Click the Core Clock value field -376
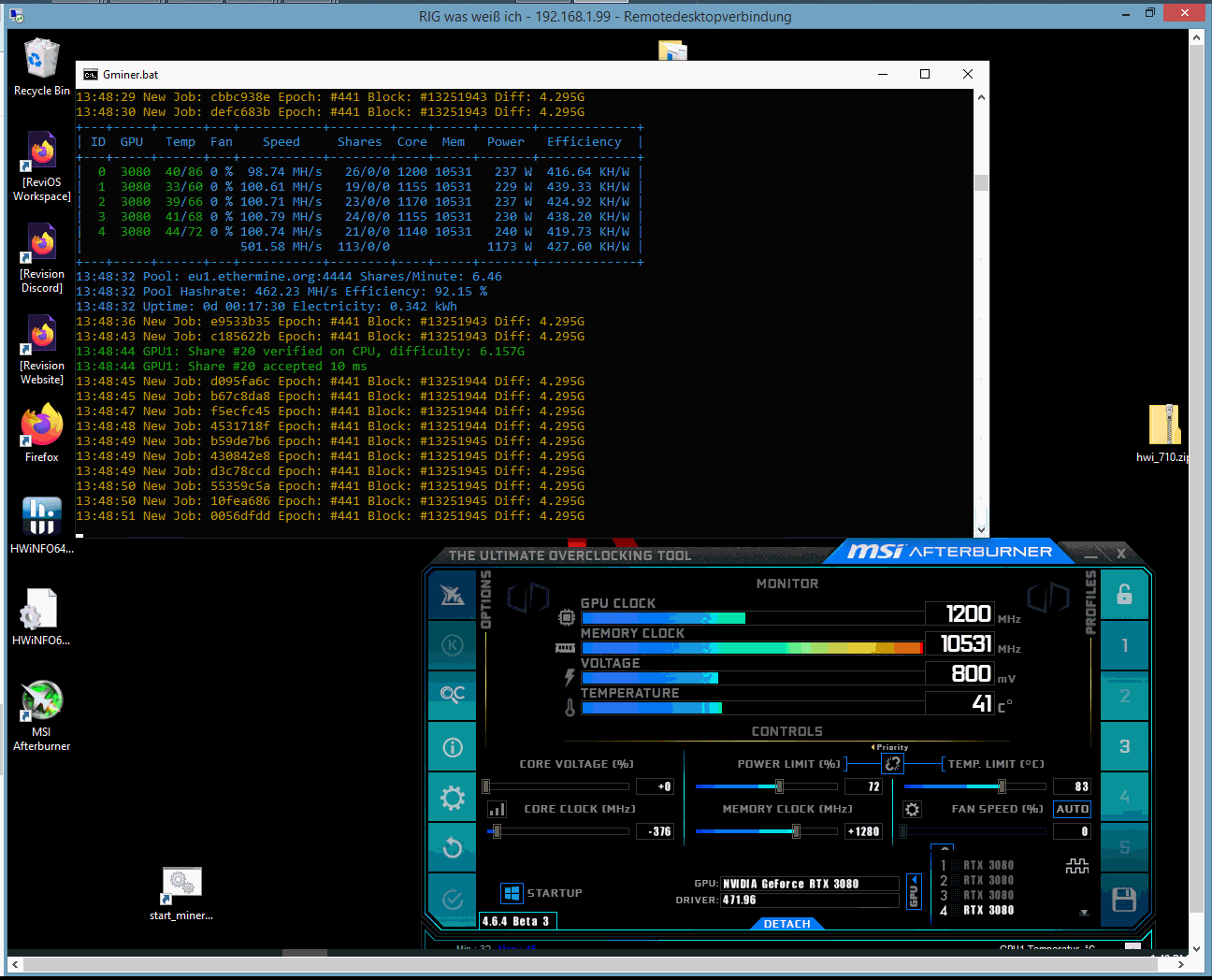 click(x=655, y=831)
